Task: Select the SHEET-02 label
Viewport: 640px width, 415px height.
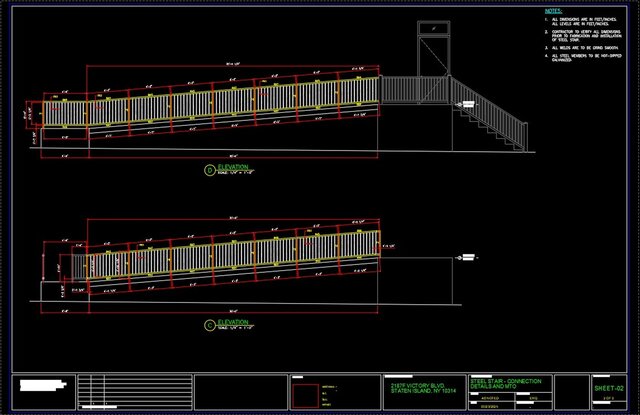Action: pyautogui.click(x=608, y=386)
